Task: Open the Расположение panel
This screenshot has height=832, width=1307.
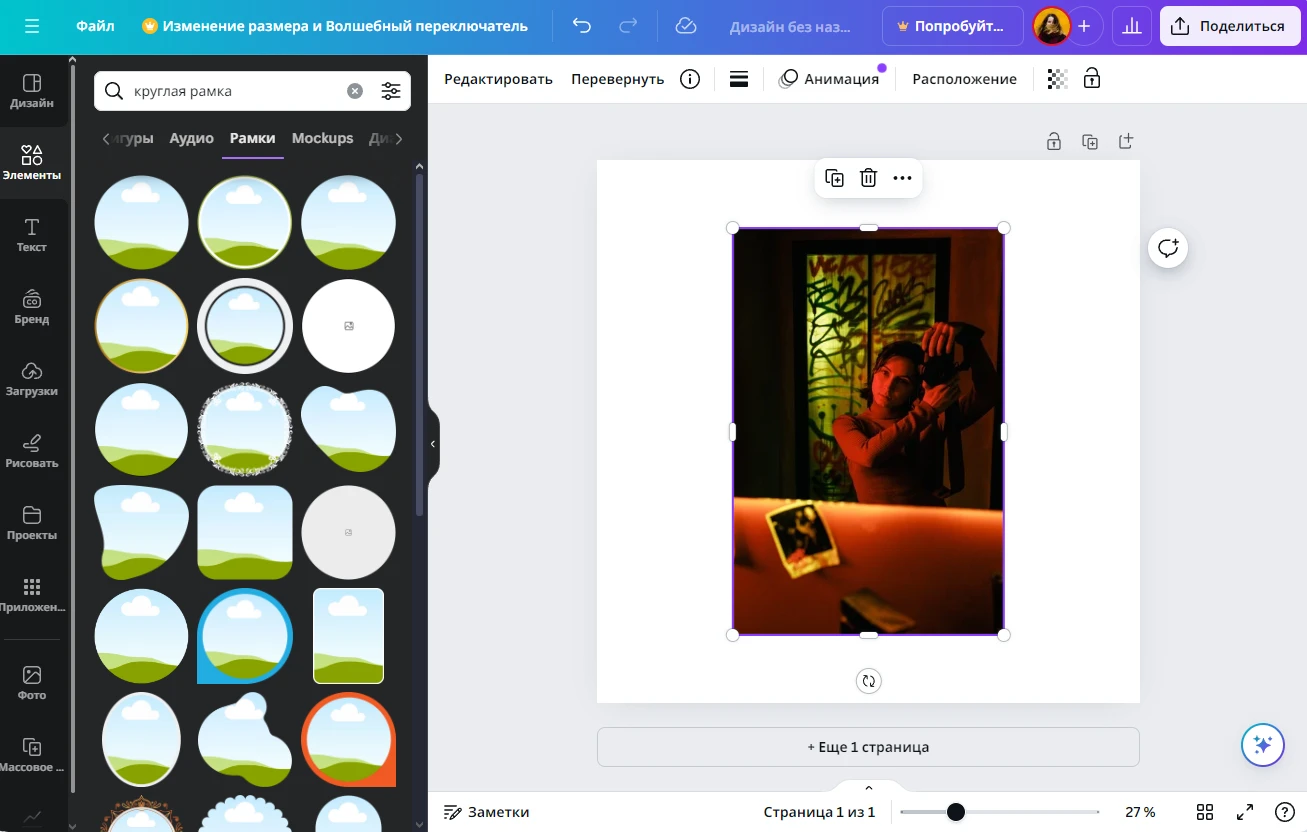Action: coord(964,79)
